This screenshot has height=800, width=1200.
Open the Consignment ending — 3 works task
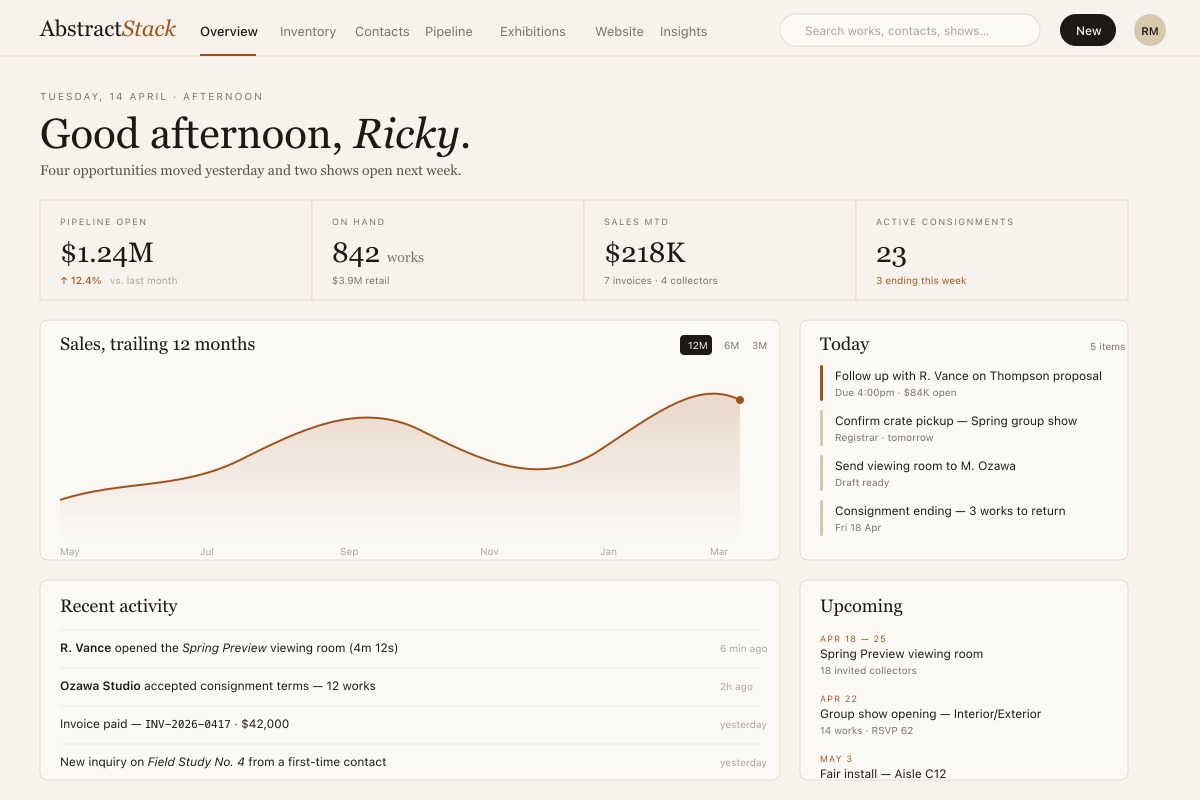pos(964,518)
